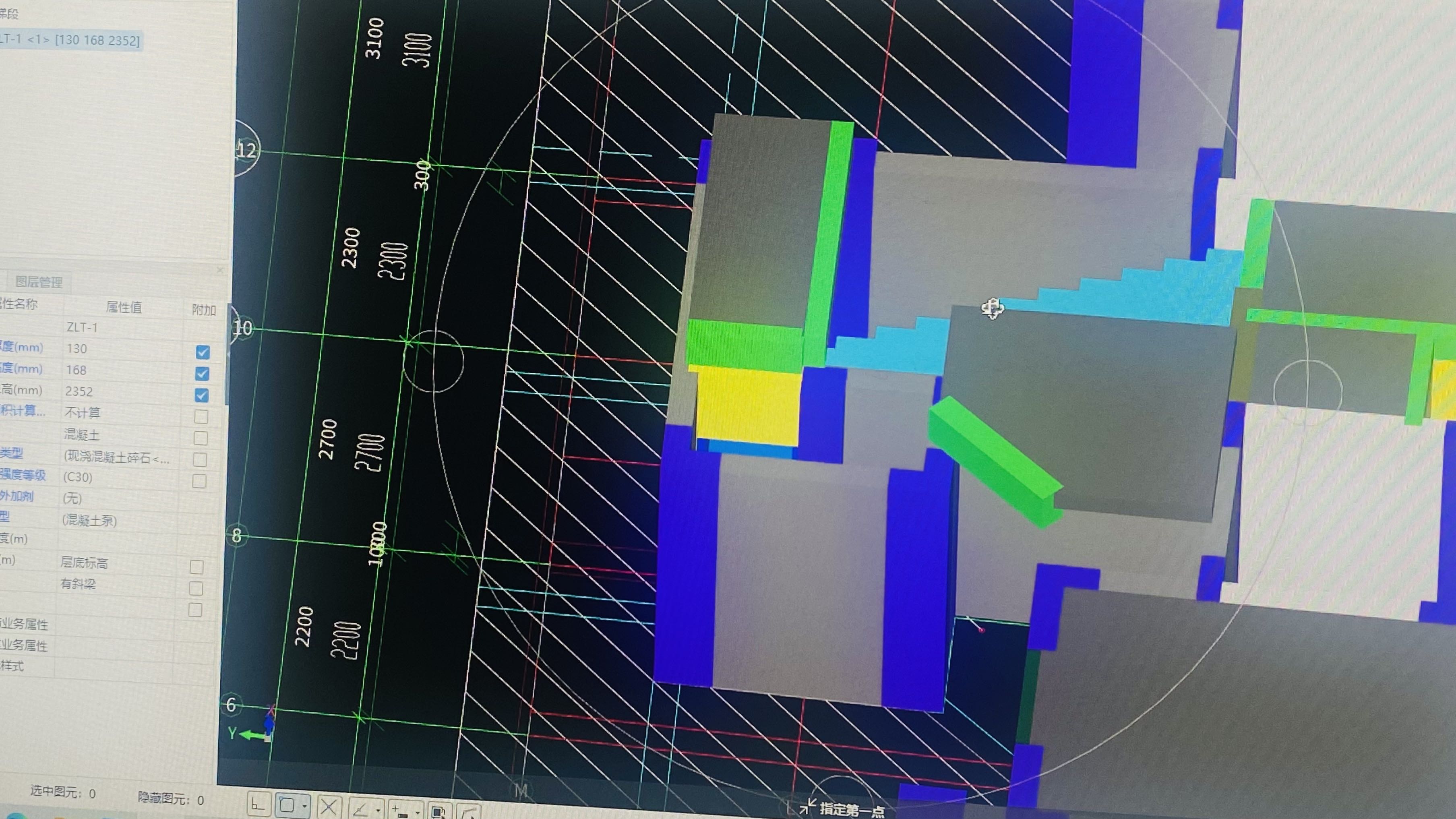Close the properties panel with the X
Screen dimensions: 1456x819
pos(220,271)
